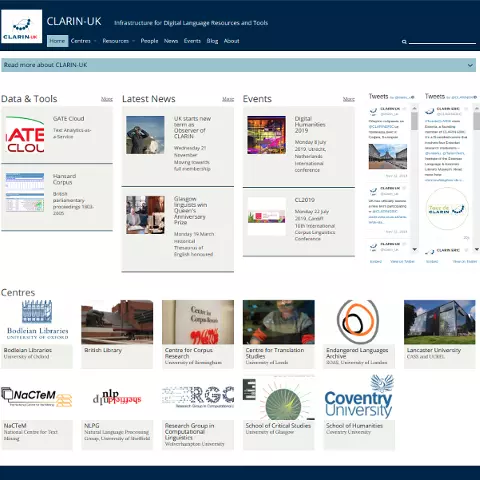
Task: Click View on Twitter under CLARIN UK tweets
Action: click(x=402, y=261)
